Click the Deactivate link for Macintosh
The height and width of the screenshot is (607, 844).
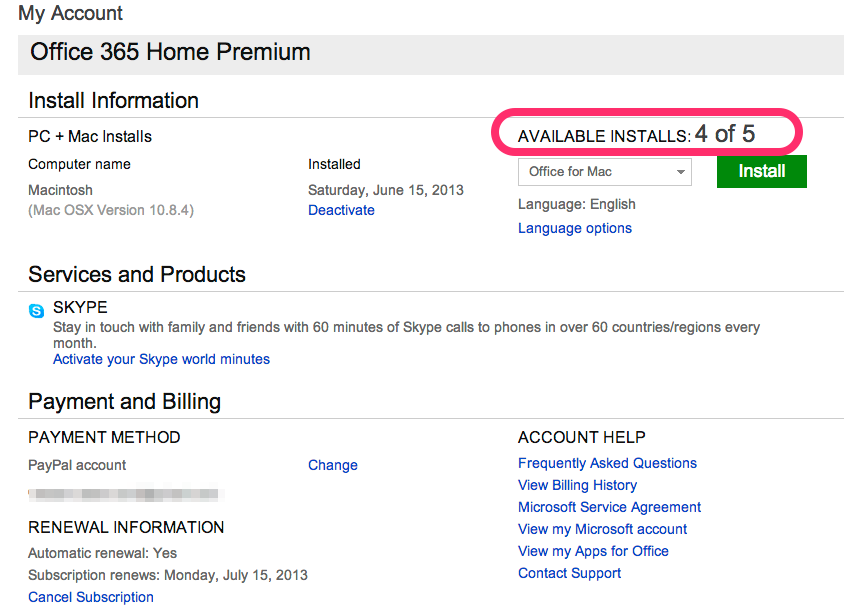[x=341, y=210]
